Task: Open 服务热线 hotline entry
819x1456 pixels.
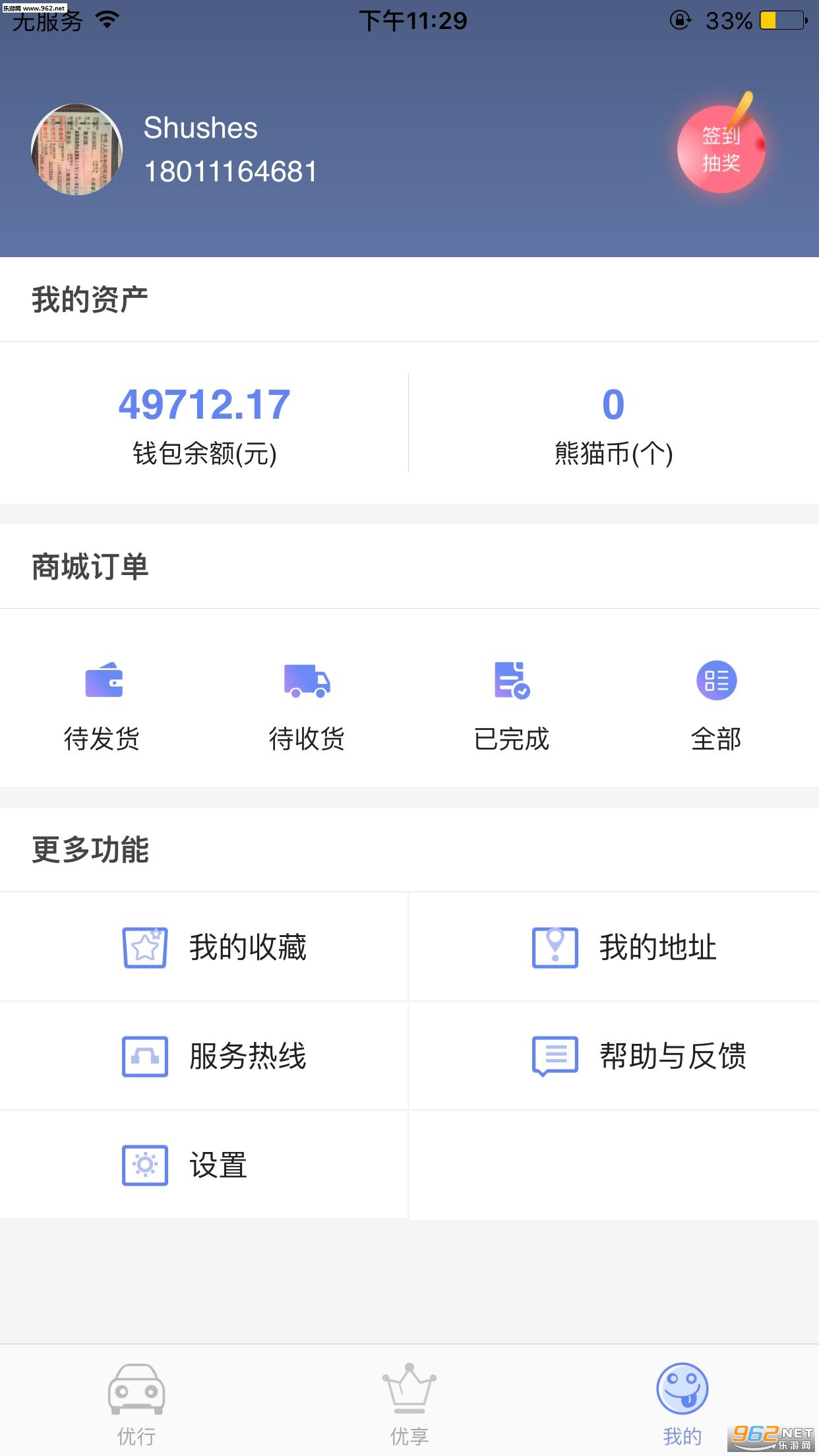Action: click(204, 1056)
